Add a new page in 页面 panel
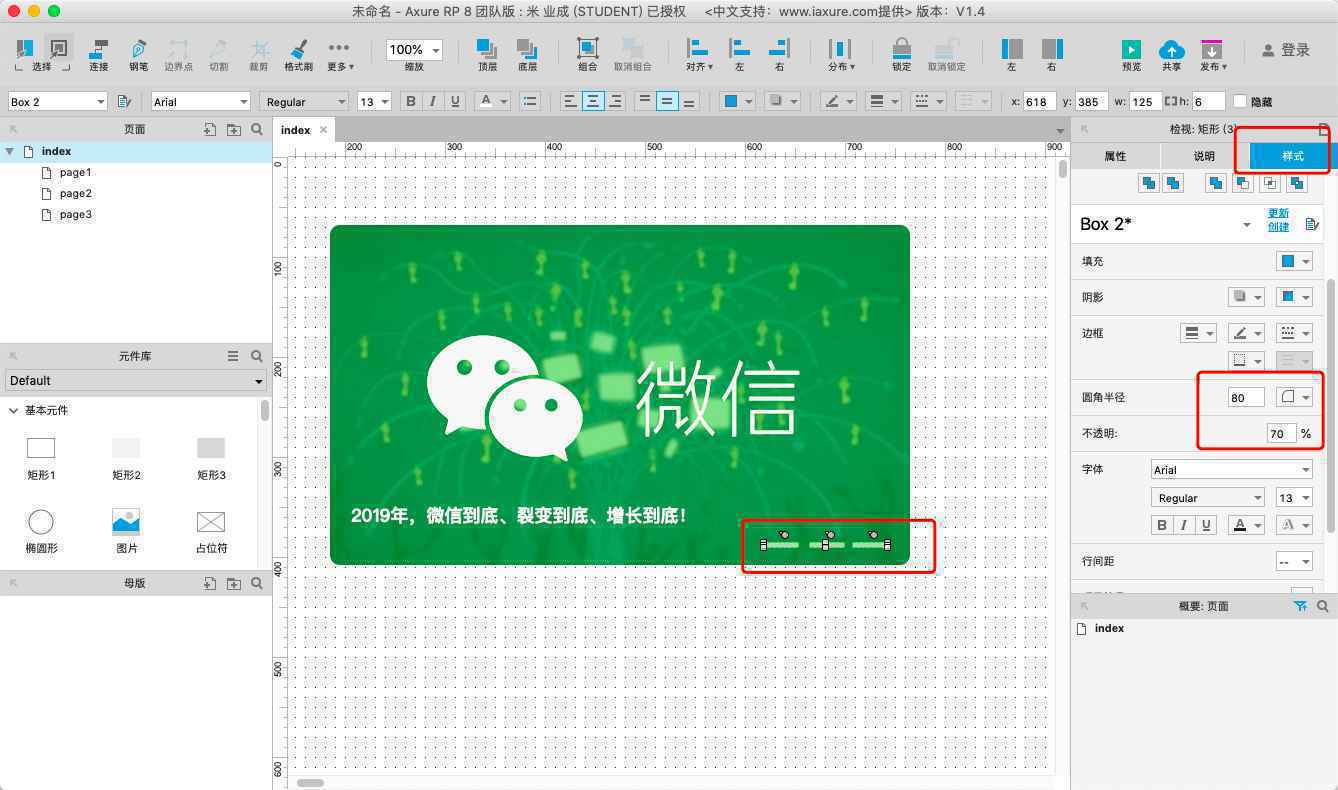Screen dimensions: 1338x790 209,129
